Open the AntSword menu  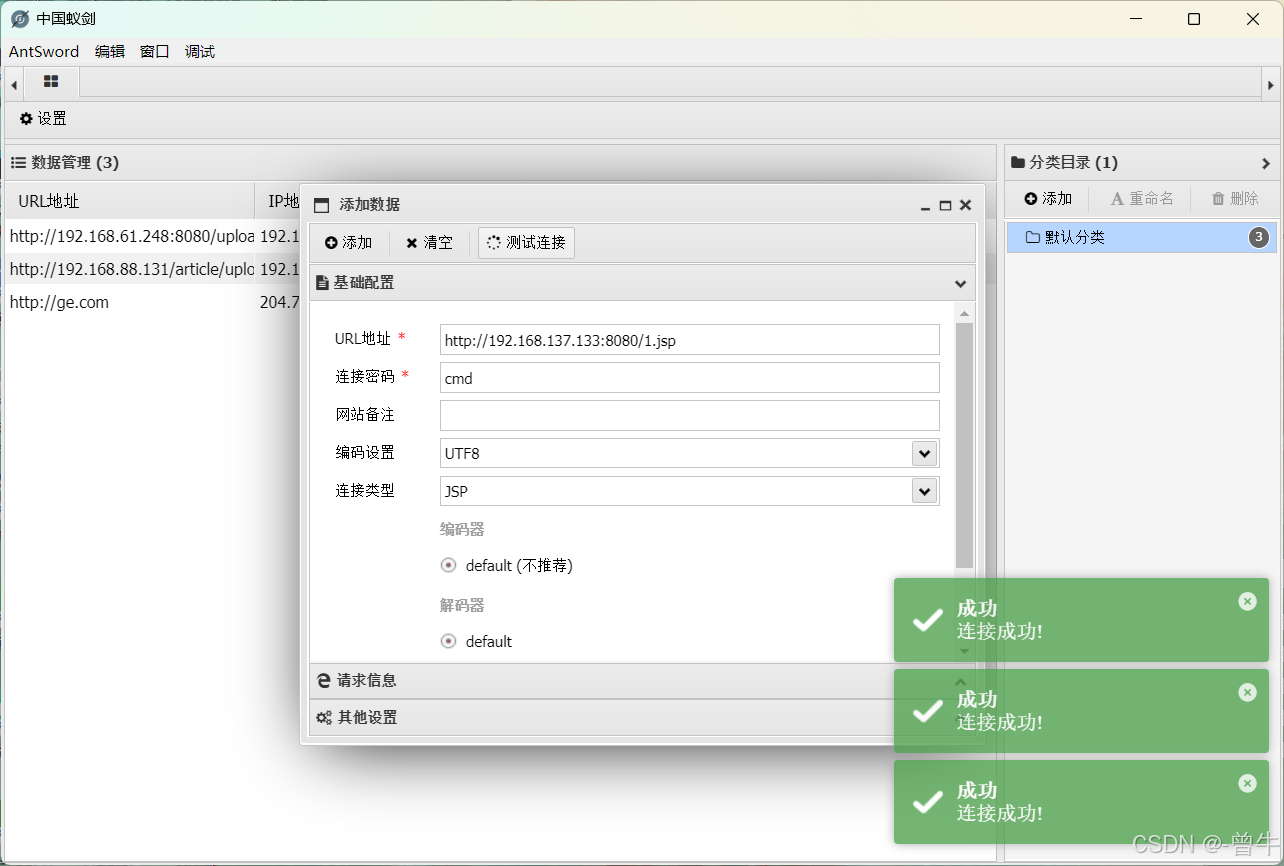tap(44, 52)
